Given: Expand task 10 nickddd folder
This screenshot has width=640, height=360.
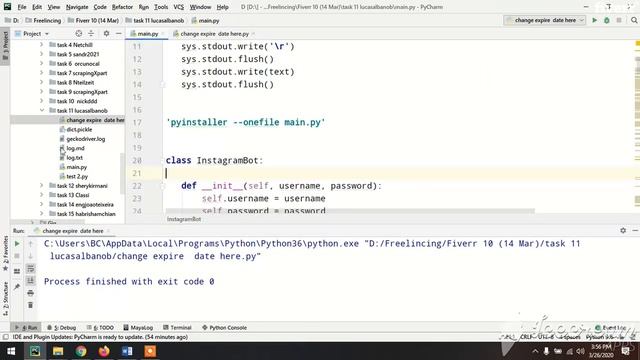Looking at the screenshot, I should (41, 101).
